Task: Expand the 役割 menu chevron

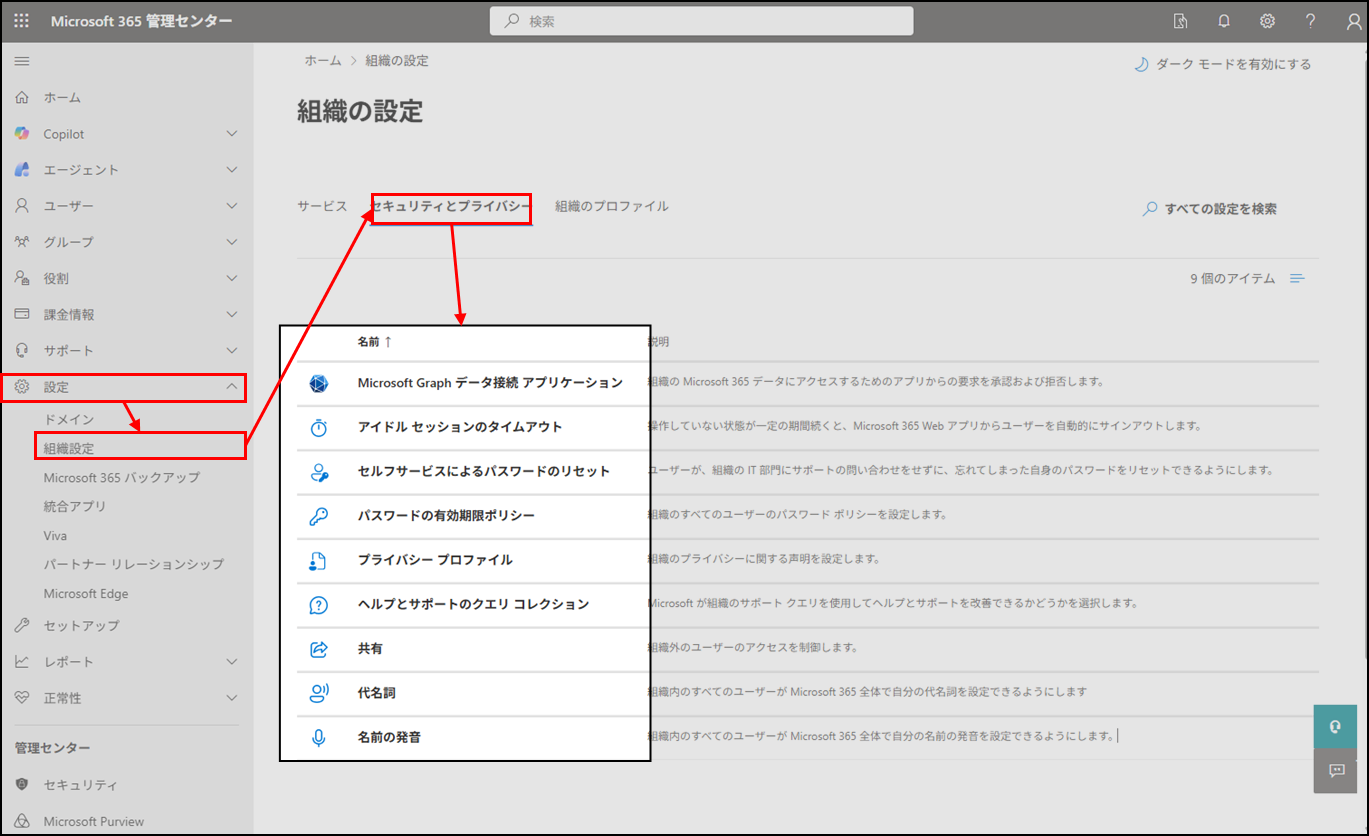Action: (232, 278)
